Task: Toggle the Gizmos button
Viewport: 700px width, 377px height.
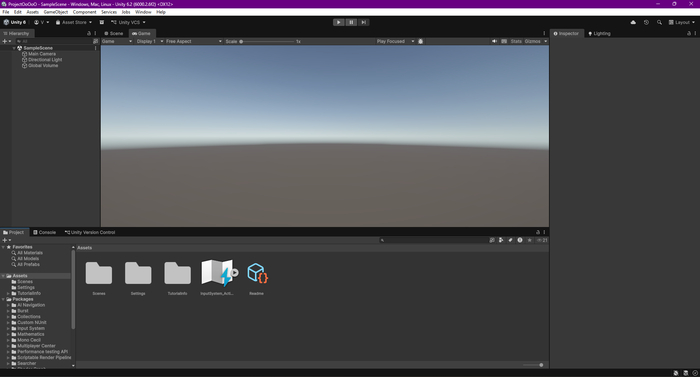Action: click(532, 41)
